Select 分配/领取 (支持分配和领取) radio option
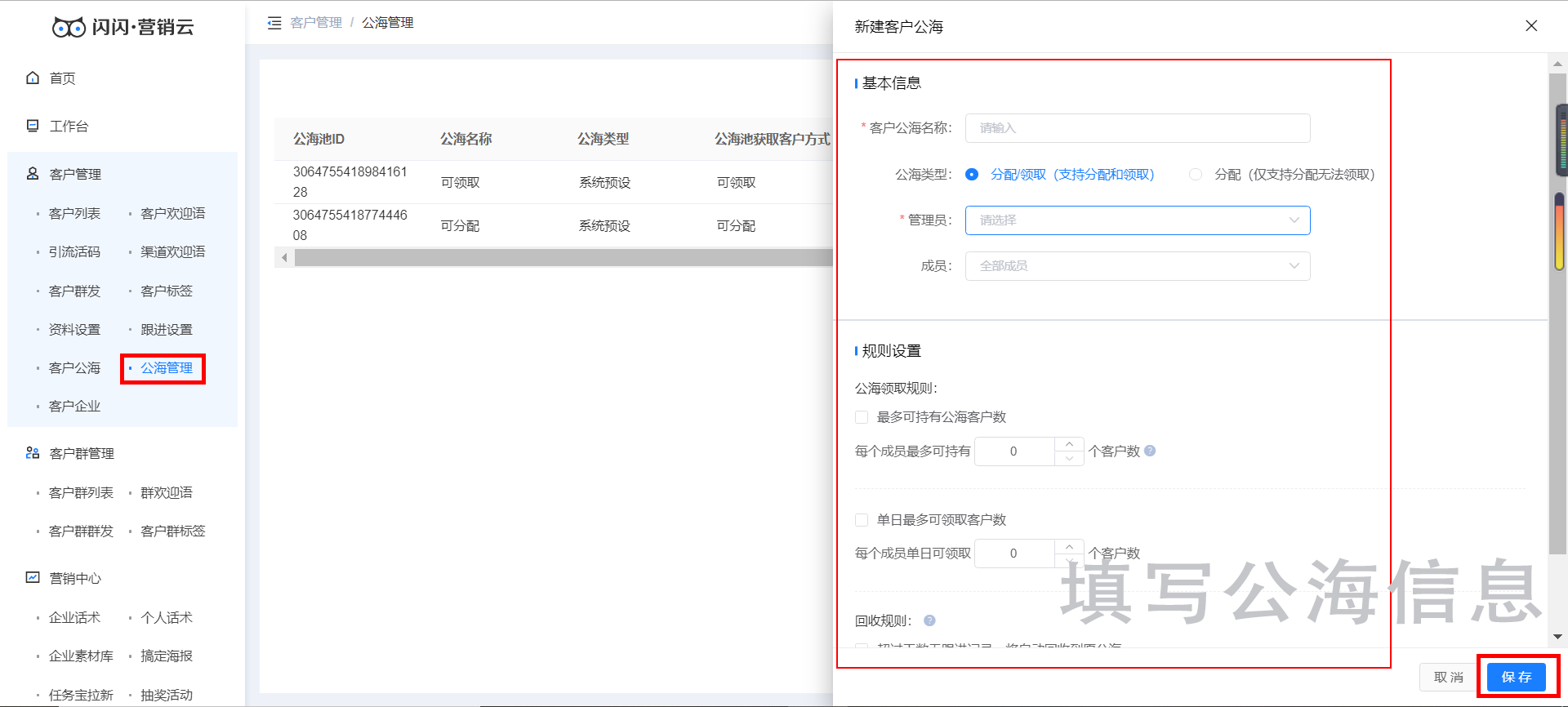Viewport: 1568px width, 707px height. pyautogui.click(x=972, y=175)
